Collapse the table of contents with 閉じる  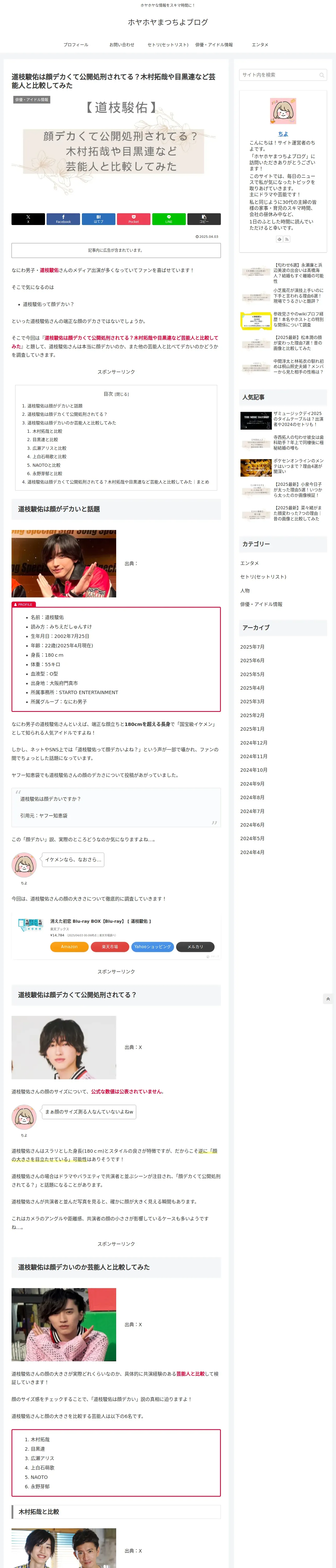click(x=122, y=394)
